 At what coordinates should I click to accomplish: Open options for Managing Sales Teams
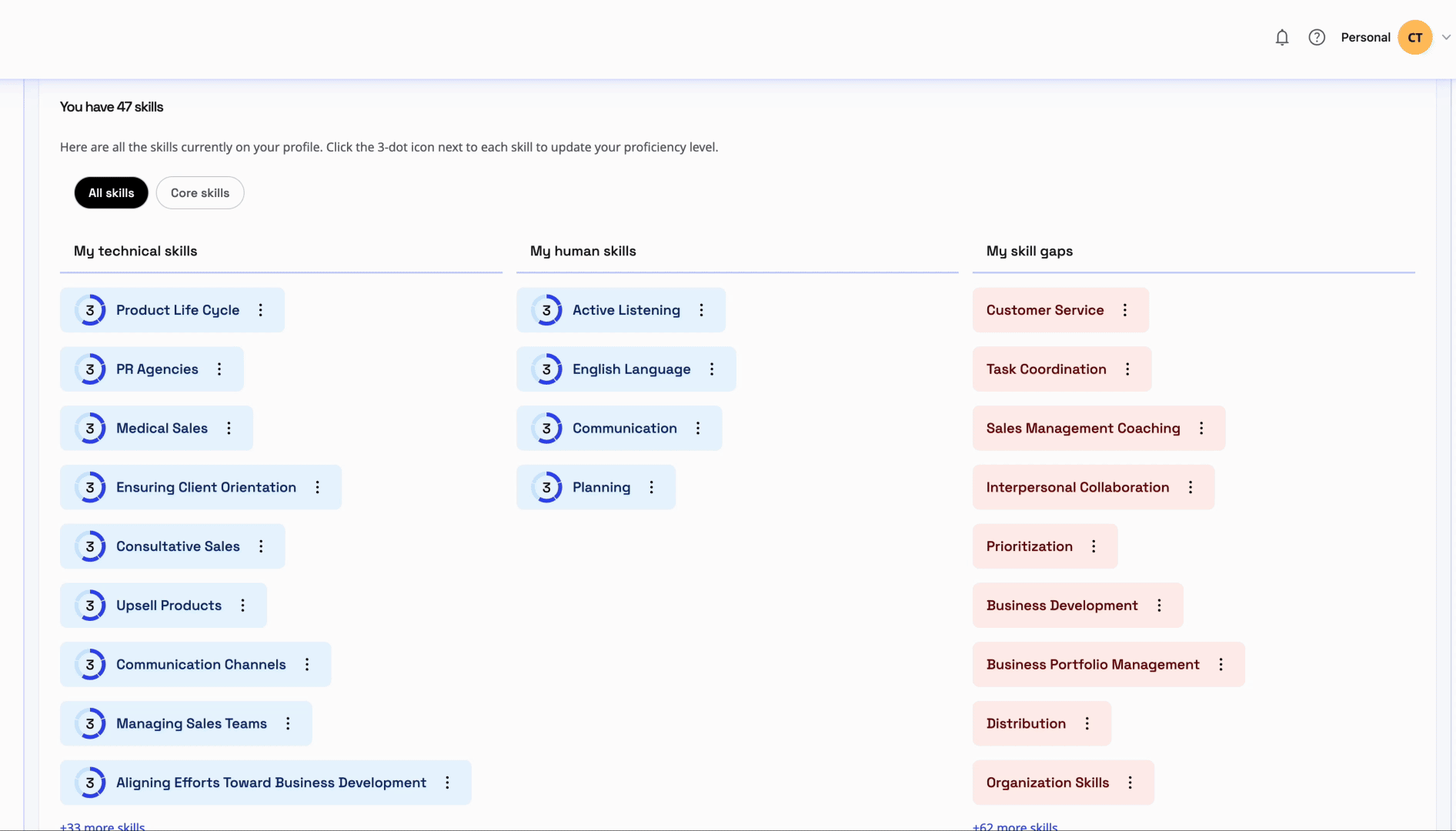(x=288, y=723)
